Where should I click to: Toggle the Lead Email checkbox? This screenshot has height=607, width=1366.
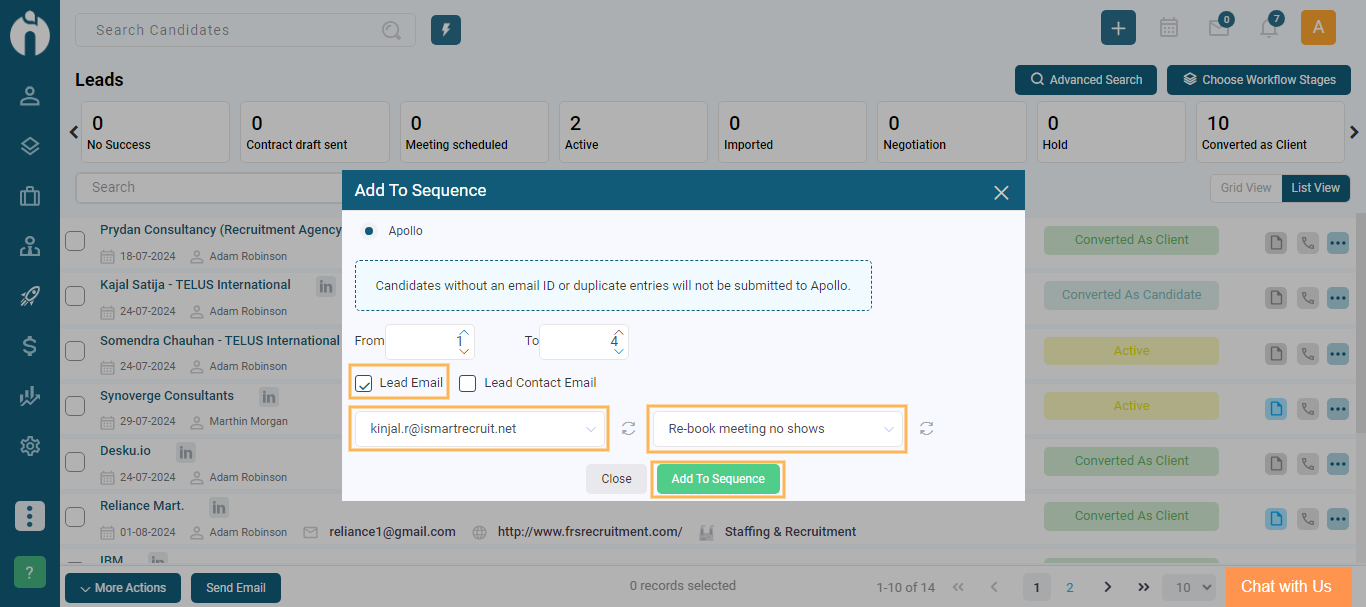point(364,383)
